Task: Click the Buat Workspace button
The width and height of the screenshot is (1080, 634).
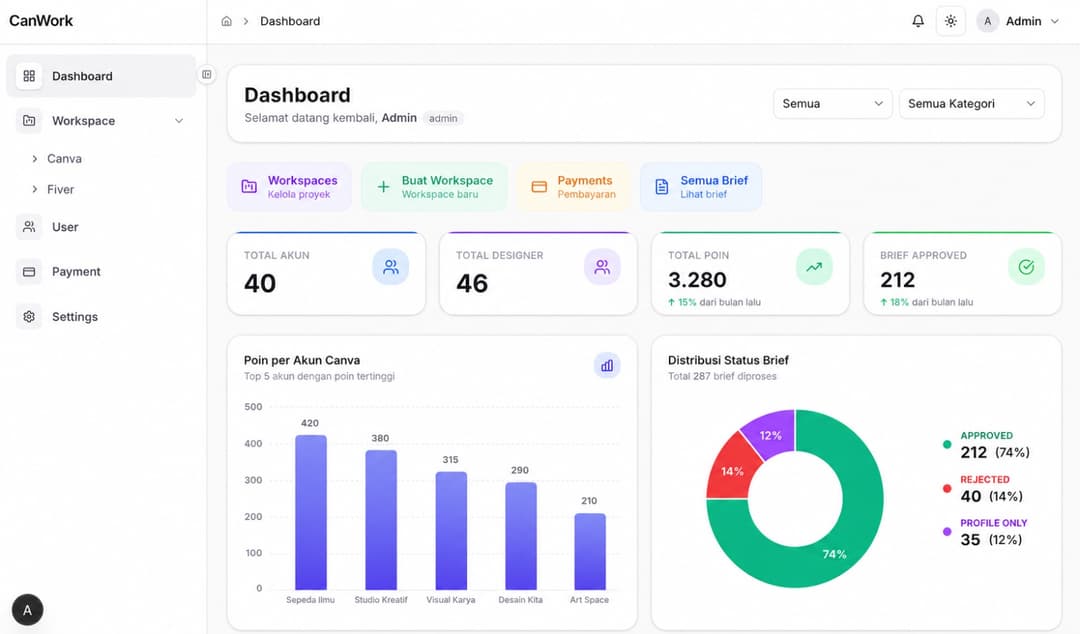Action: point(435,187)
